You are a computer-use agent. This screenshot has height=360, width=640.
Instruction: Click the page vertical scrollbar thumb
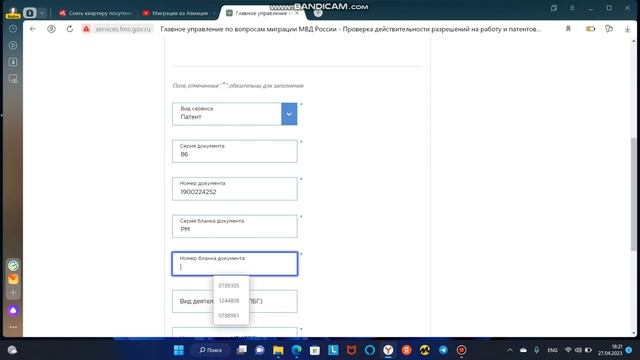[633, 194]
